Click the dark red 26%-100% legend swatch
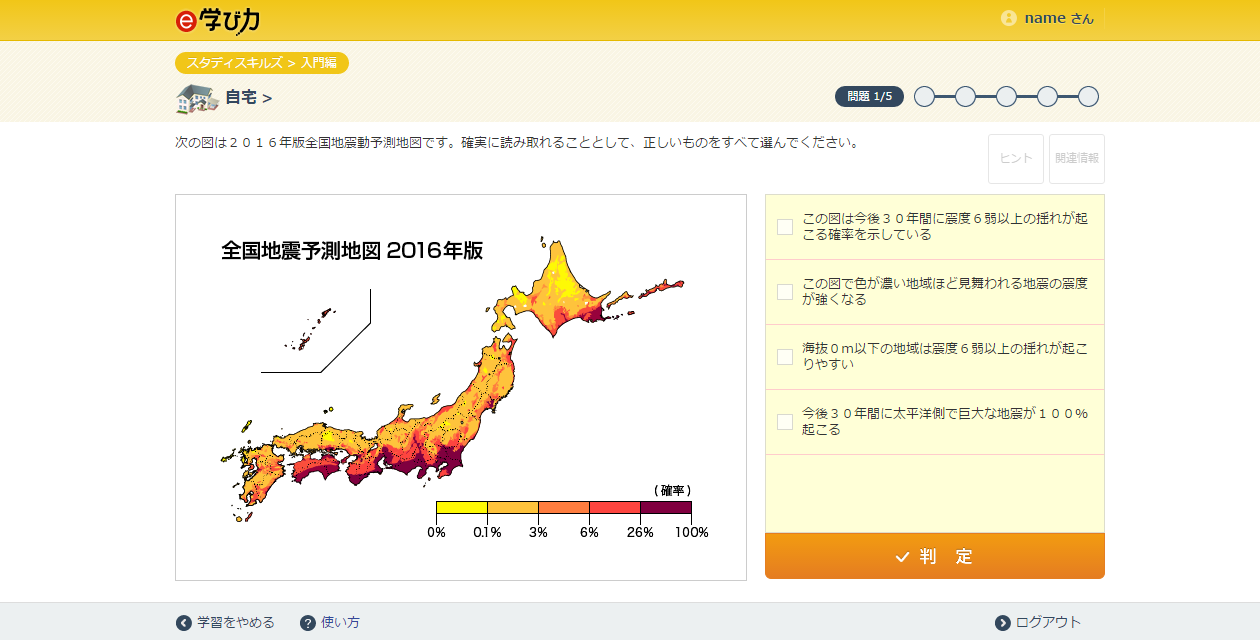 [665, 508]
